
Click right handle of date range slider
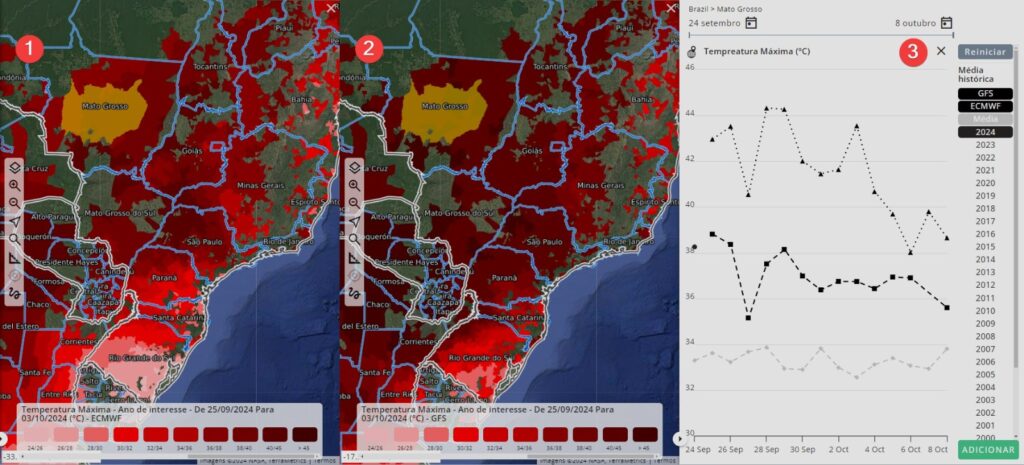[x=953, y=35]
